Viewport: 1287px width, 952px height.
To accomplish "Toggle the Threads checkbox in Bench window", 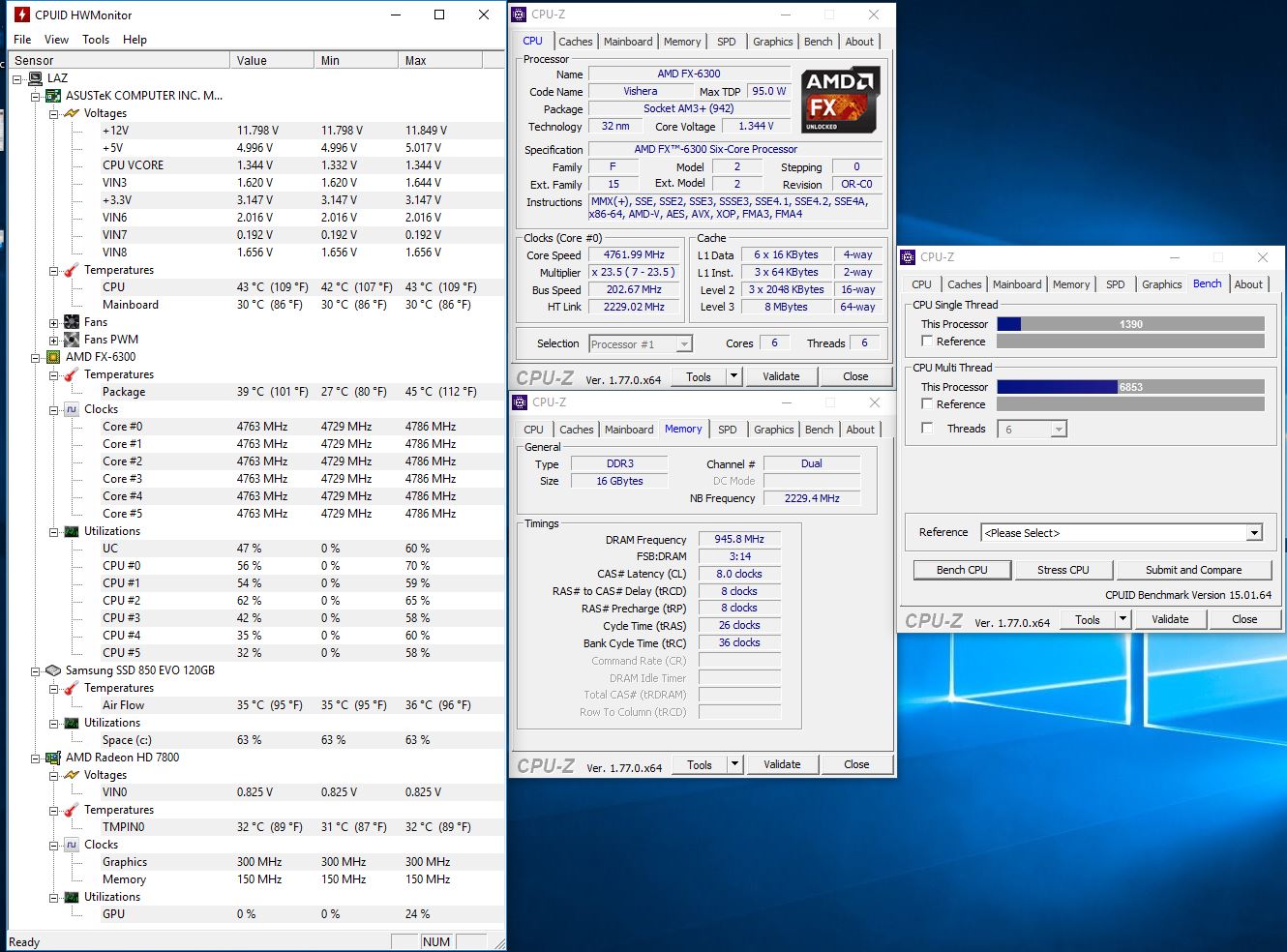I will tap(927, 429).
